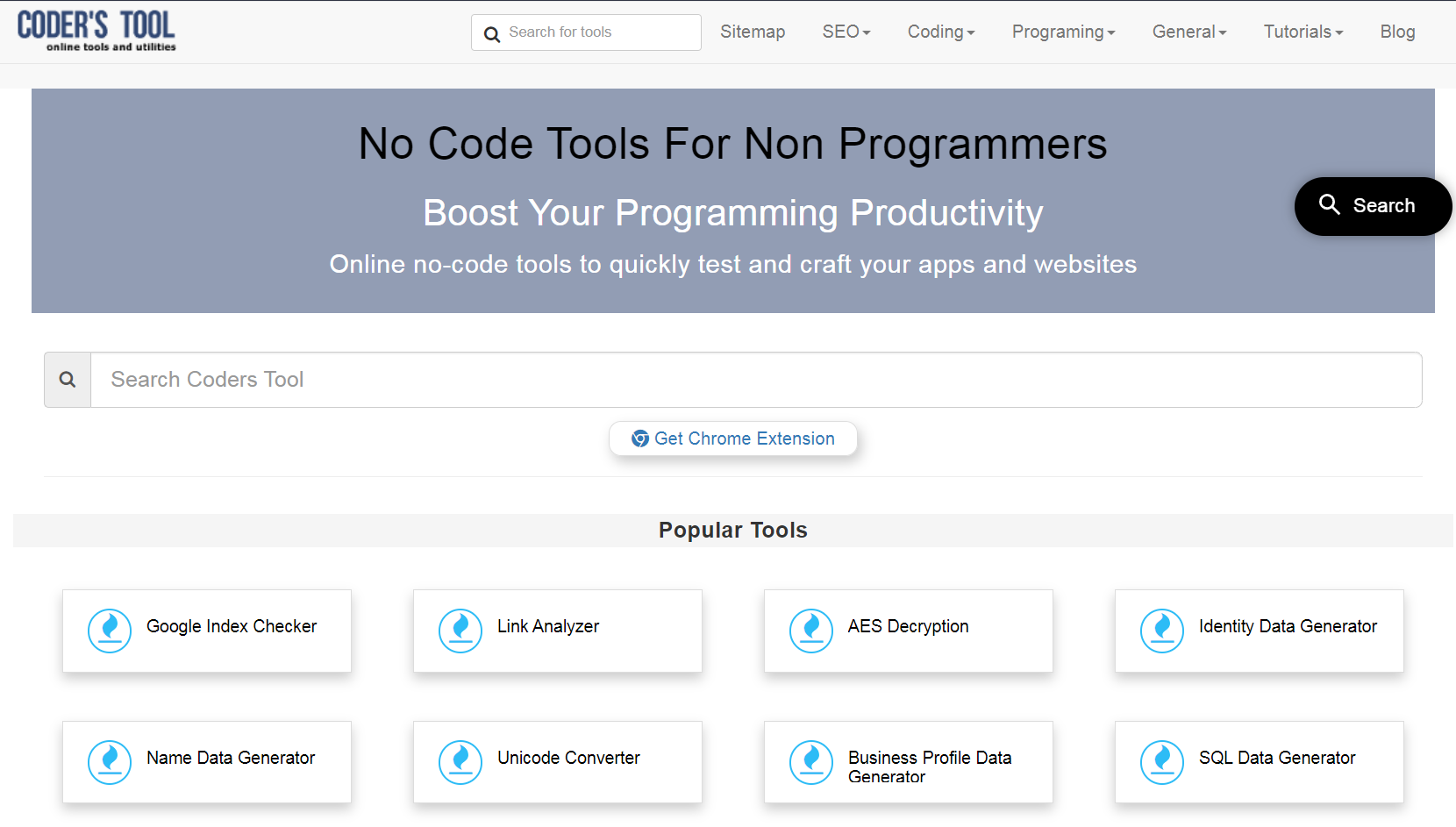Click the magnifier icon beside Search Coders Tool
Screen dimensions: 1456x827
click(68, 380)
